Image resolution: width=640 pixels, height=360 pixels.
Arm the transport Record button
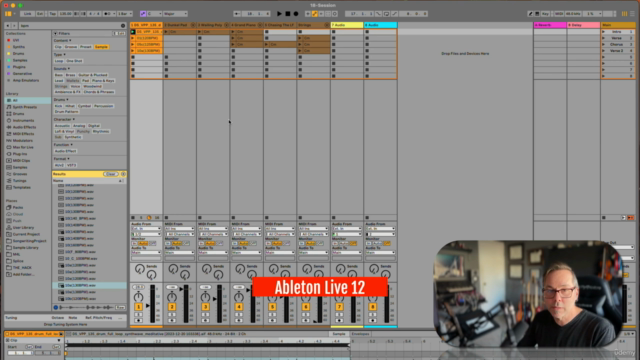[x=296, y=13]
